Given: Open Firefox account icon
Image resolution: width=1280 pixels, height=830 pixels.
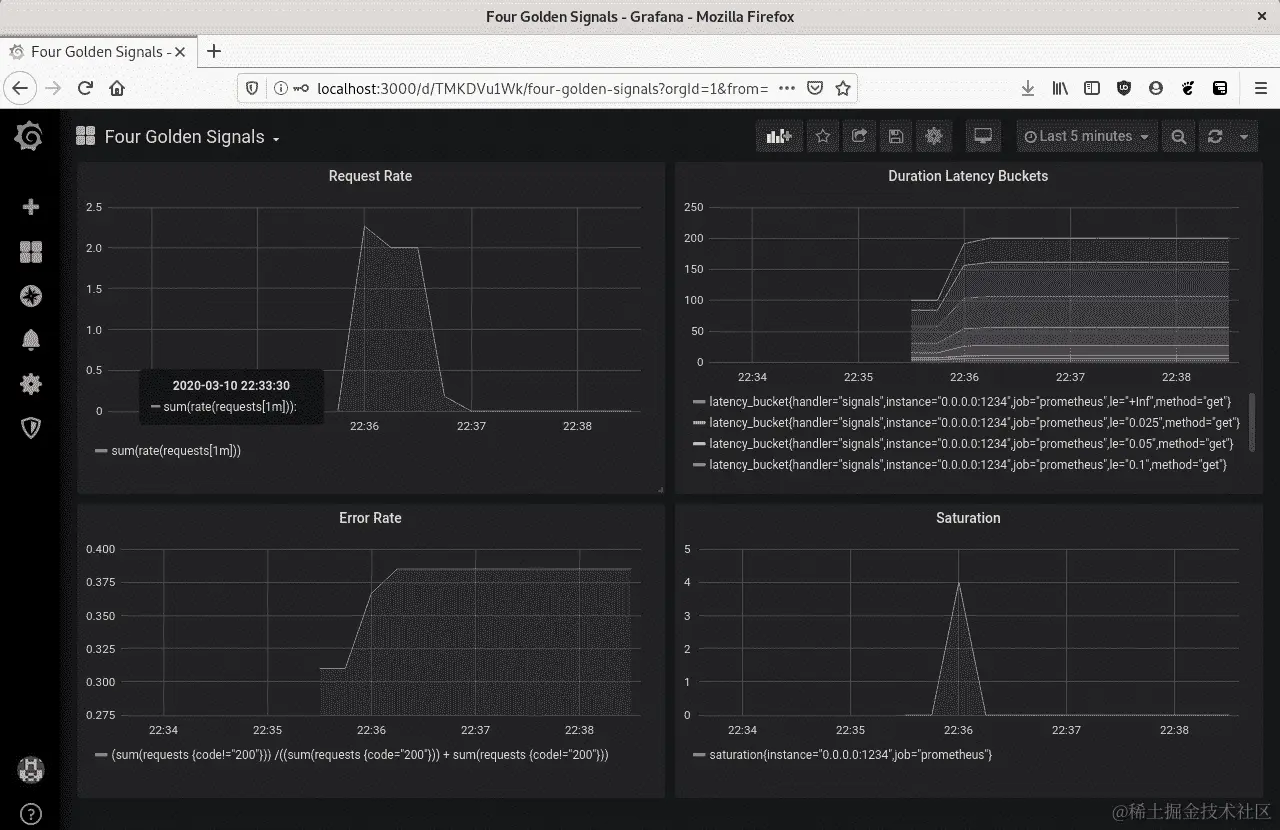Looking at the screenshot, I should (1156, 88).
